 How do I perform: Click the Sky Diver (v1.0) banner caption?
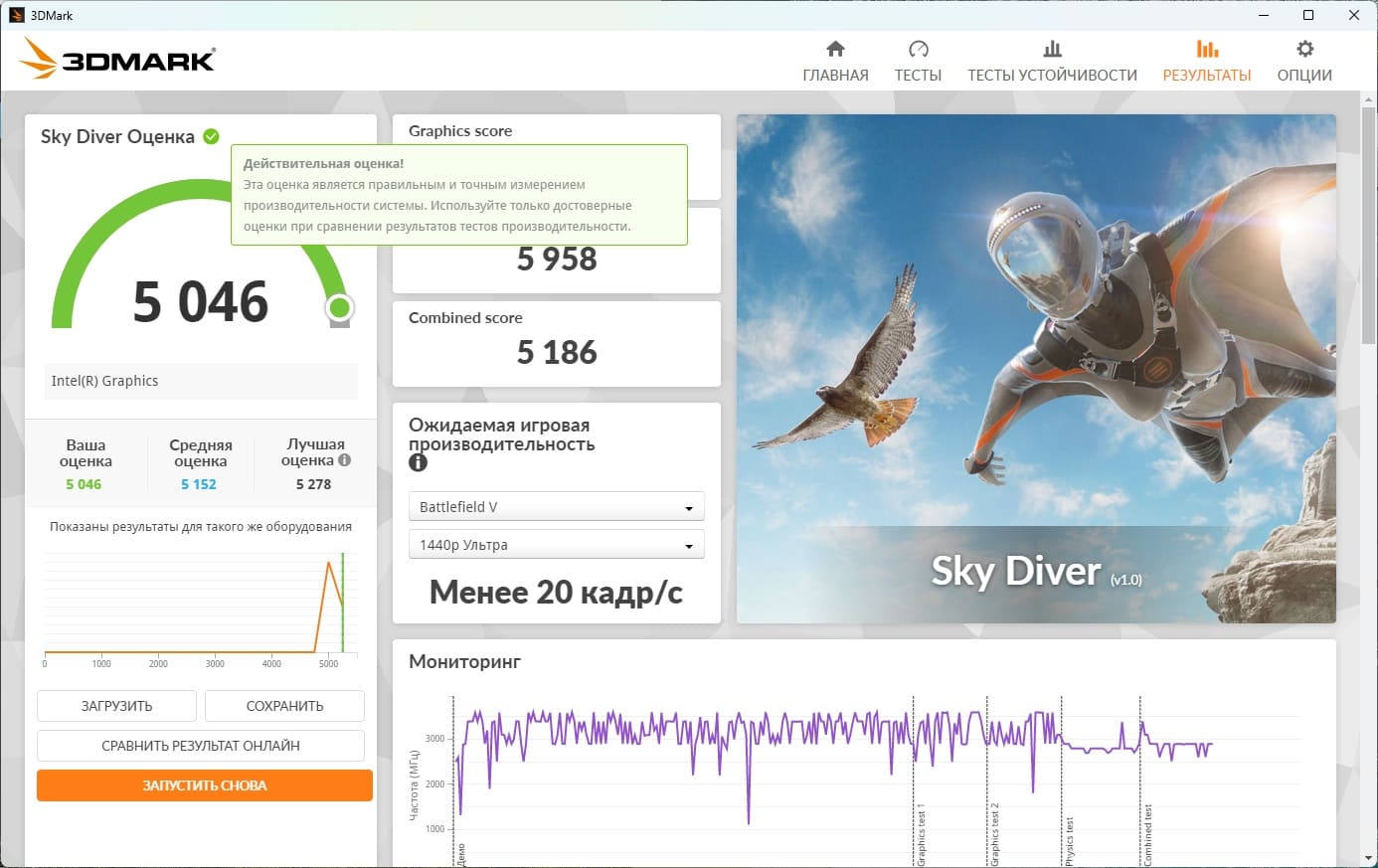pos(1036,572)
